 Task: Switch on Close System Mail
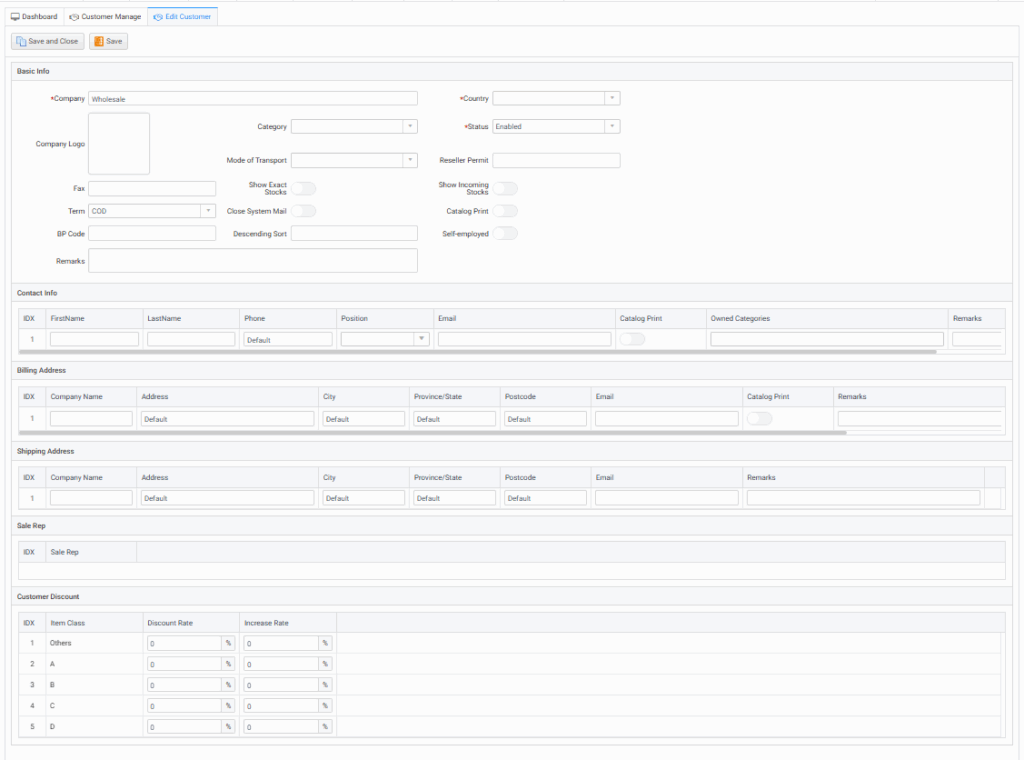pos(303,211)
